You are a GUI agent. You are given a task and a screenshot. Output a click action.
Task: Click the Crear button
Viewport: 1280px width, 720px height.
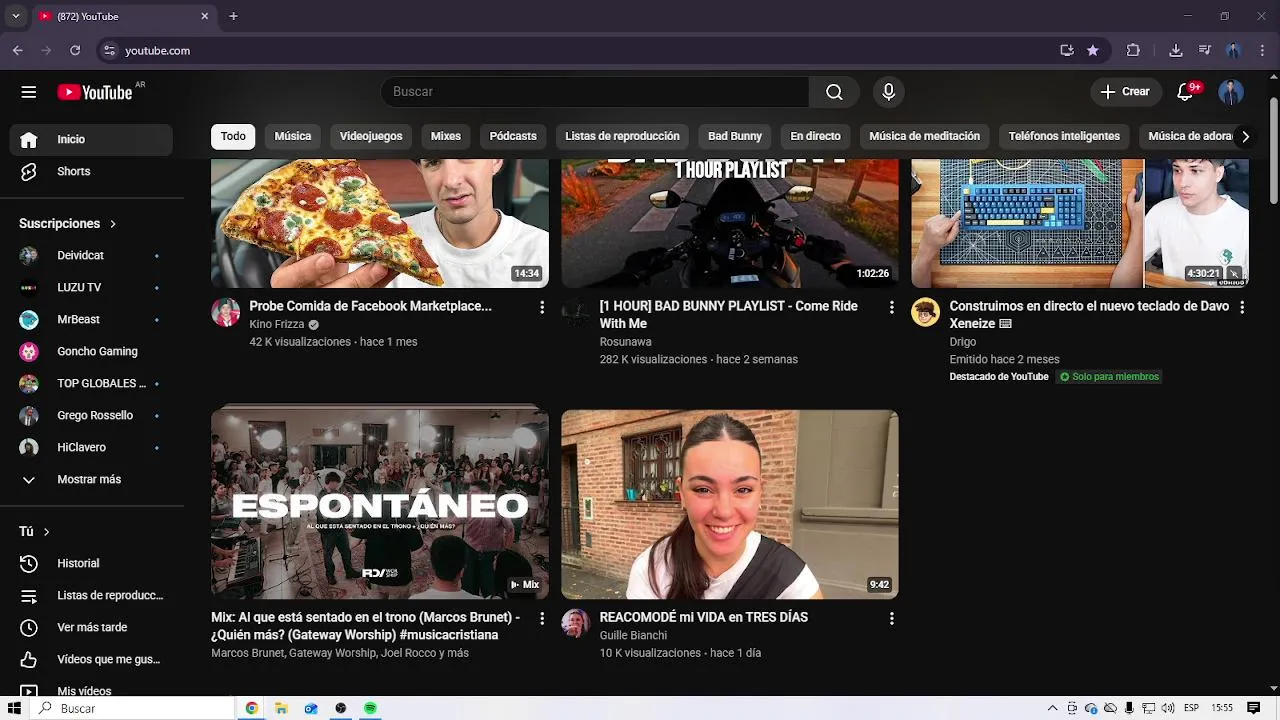pyautogui.click(x=1126, y=92)
